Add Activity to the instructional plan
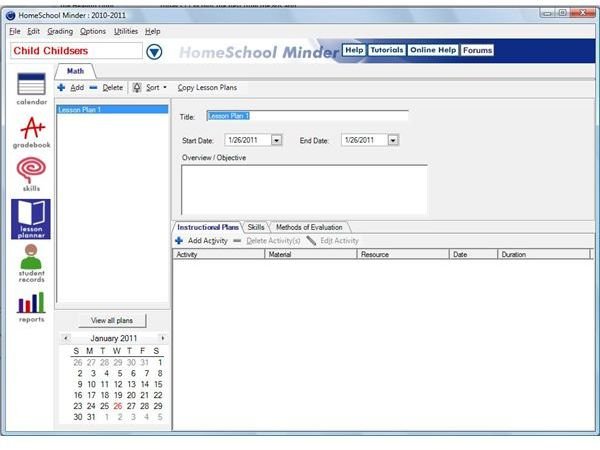This screenshot has width=600, height=450. click(201, 241)
